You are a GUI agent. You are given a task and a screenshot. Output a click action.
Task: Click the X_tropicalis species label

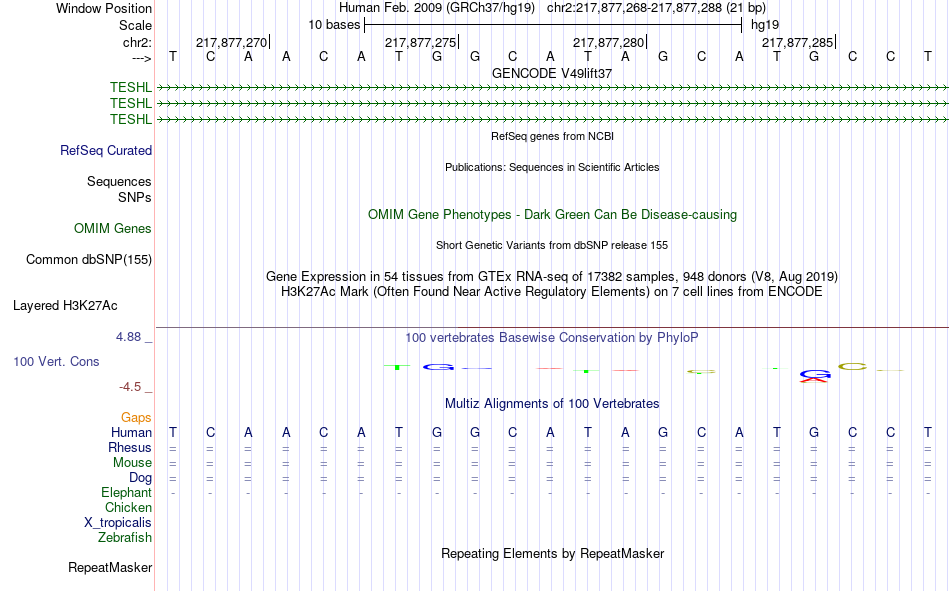(118, 523)
